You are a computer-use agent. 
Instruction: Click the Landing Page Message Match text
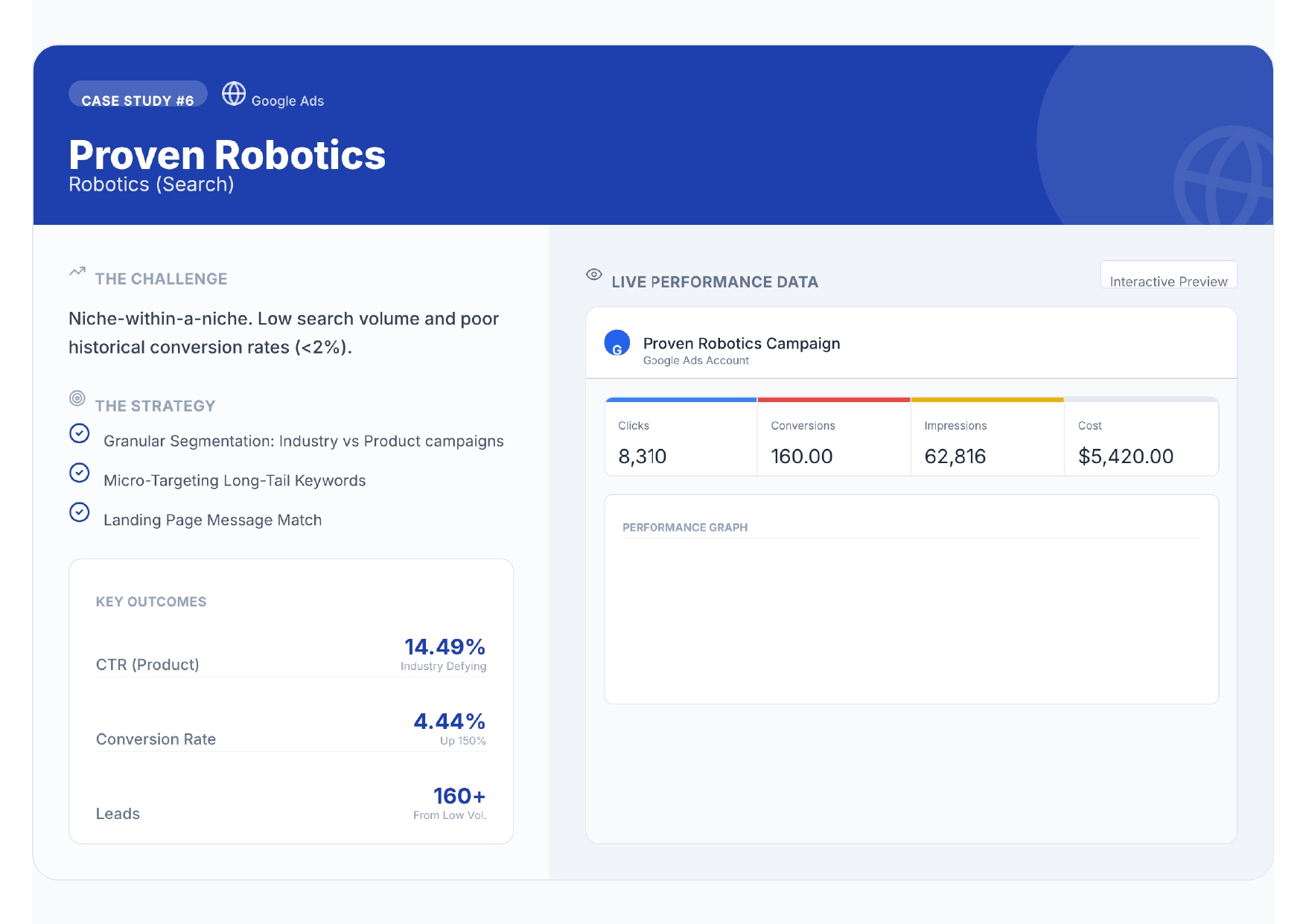tap(213, 520)
